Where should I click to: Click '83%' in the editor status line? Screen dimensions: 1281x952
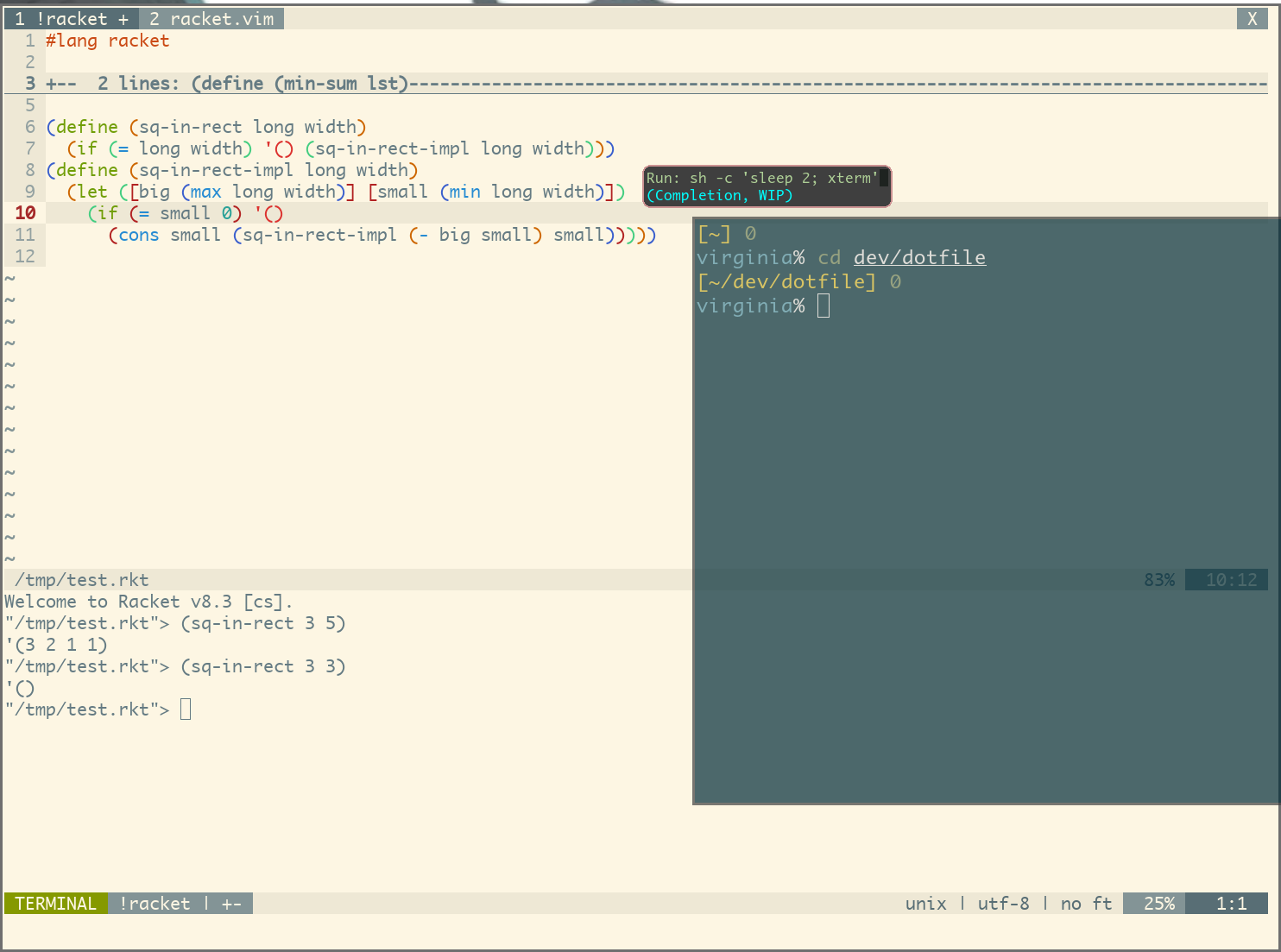[1159, 580]
